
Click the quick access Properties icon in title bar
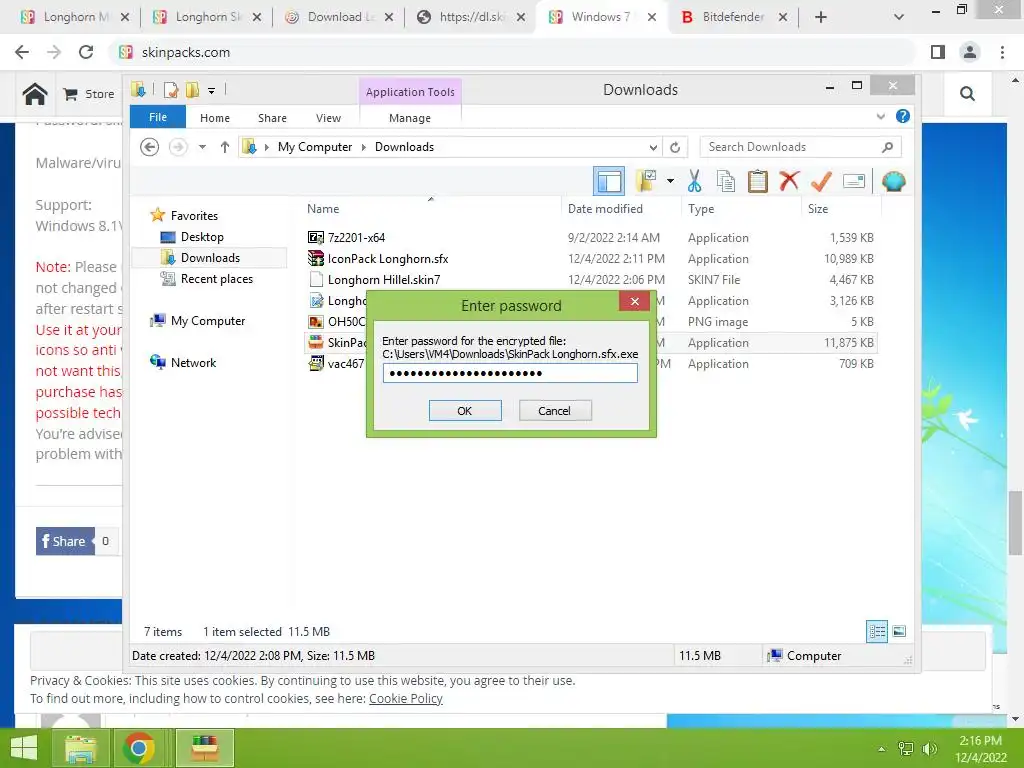coord(171,90)
